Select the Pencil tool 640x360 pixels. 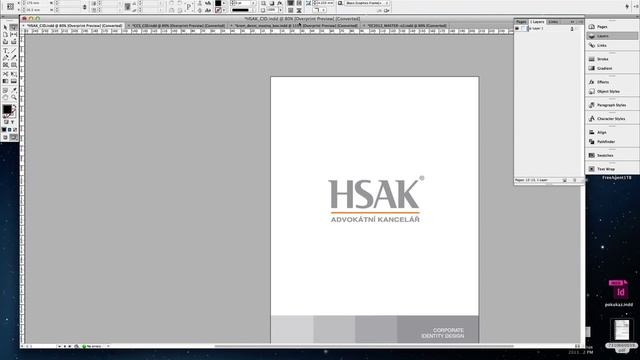tap(13, 58)
